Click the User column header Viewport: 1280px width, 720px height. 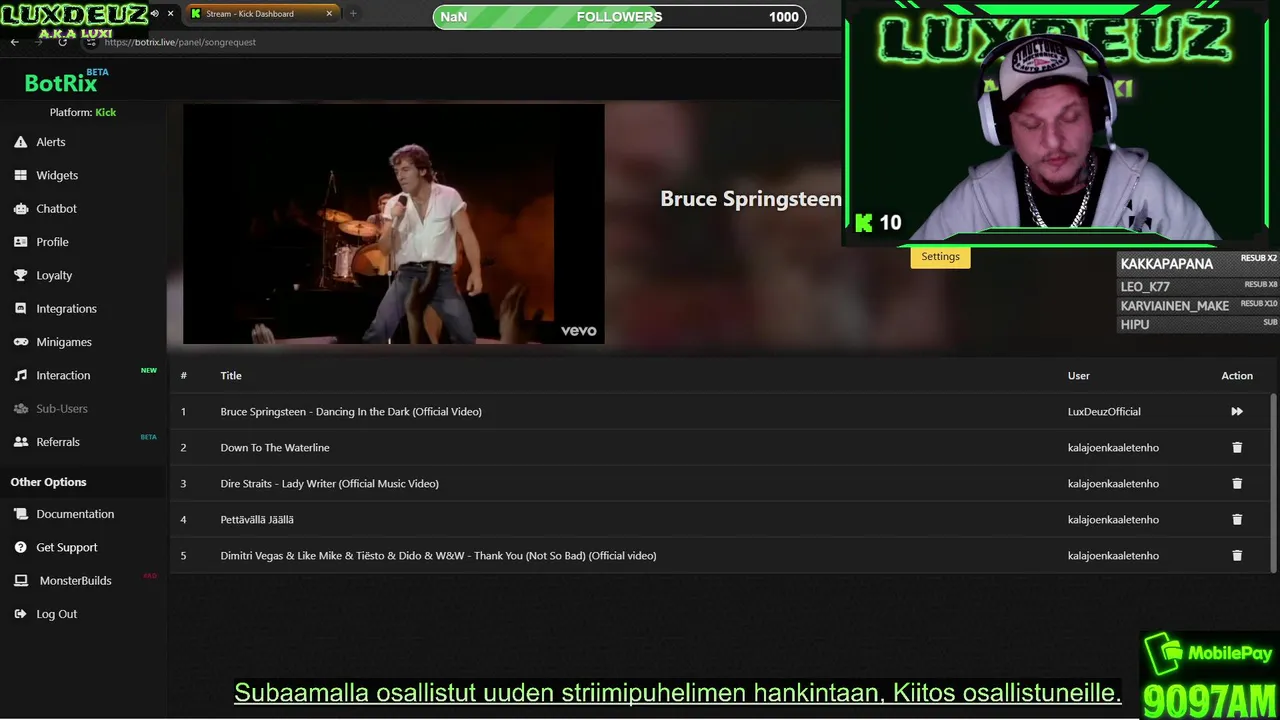pyautogui.click(x=1079, y=375)
